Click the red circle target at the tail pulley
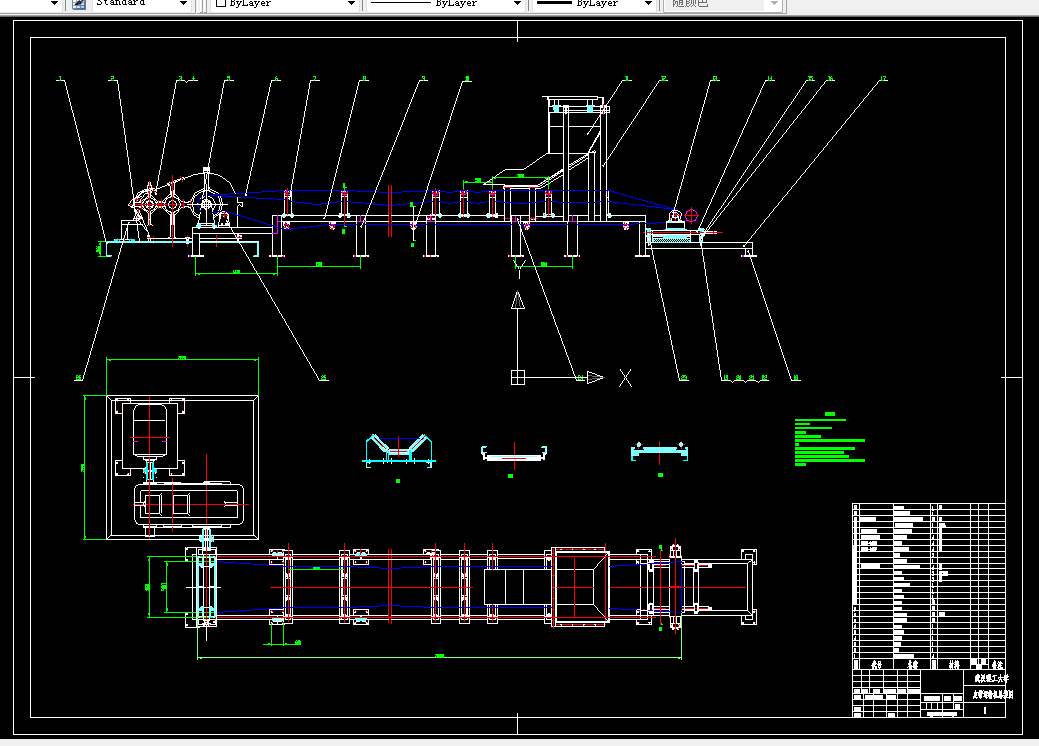 (691, 215)
